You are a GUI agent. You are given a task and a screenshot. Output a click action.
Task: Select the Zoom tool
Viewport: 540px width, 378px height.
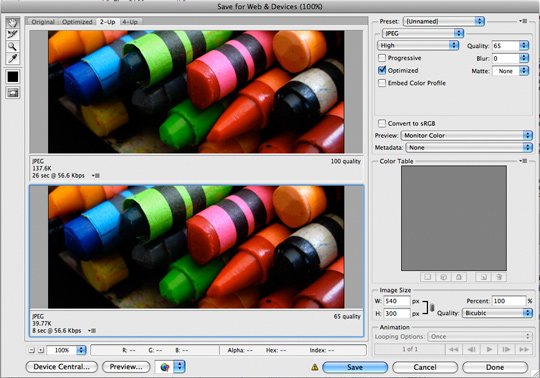tap(13, 46)
